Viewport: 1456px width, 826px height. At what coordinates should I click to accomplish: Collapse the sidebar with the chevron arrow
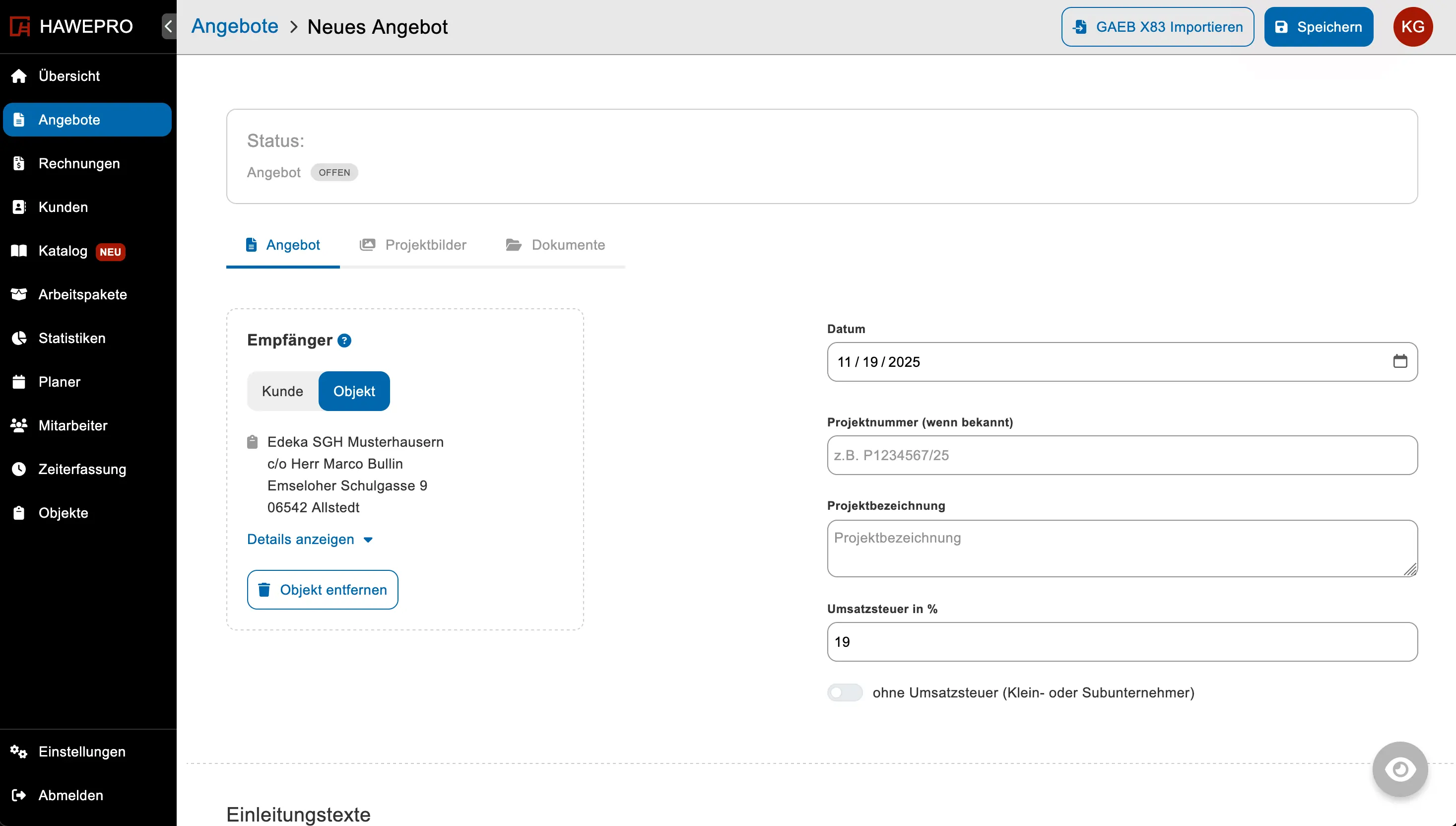click(x=168, y=26)
